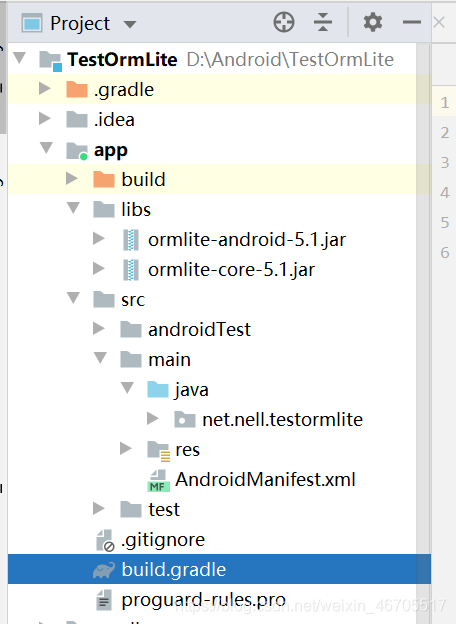The height and width of the screenshot is (624, 456).
Task: Expand the test folder arrow
Action: [99, 508]
